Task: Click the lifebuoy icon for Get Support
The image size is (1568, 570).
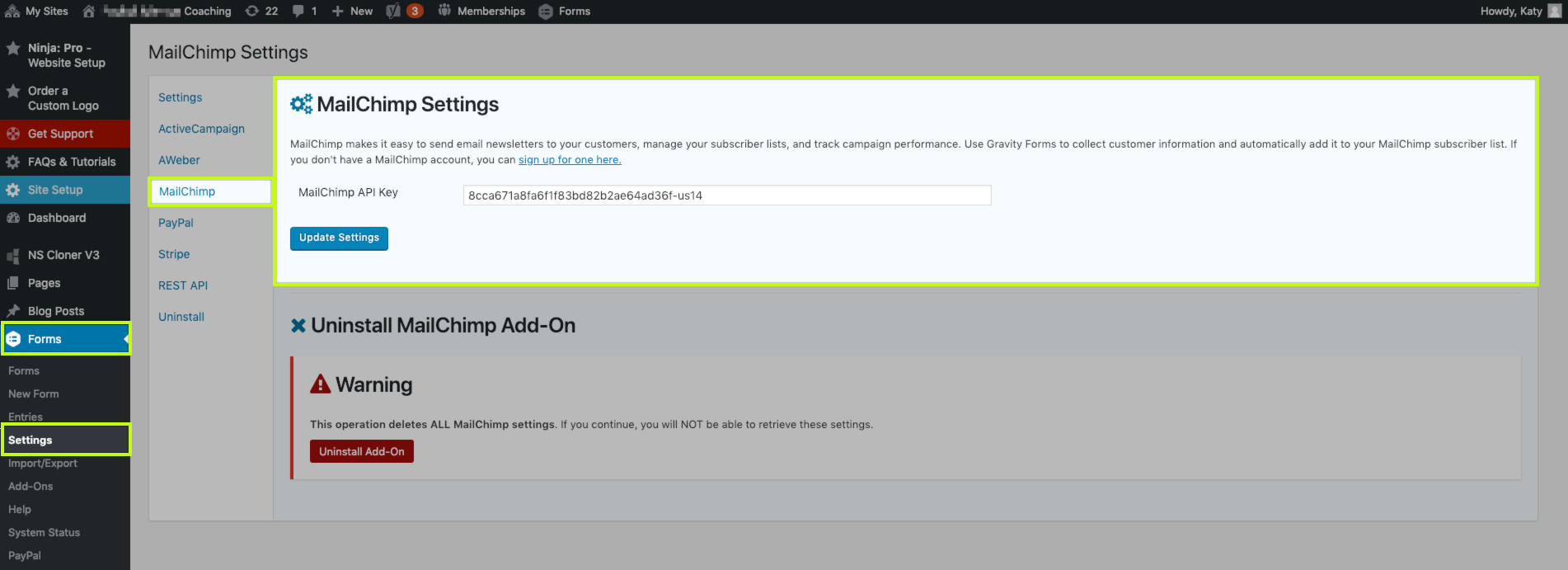Action: [13, 134]
